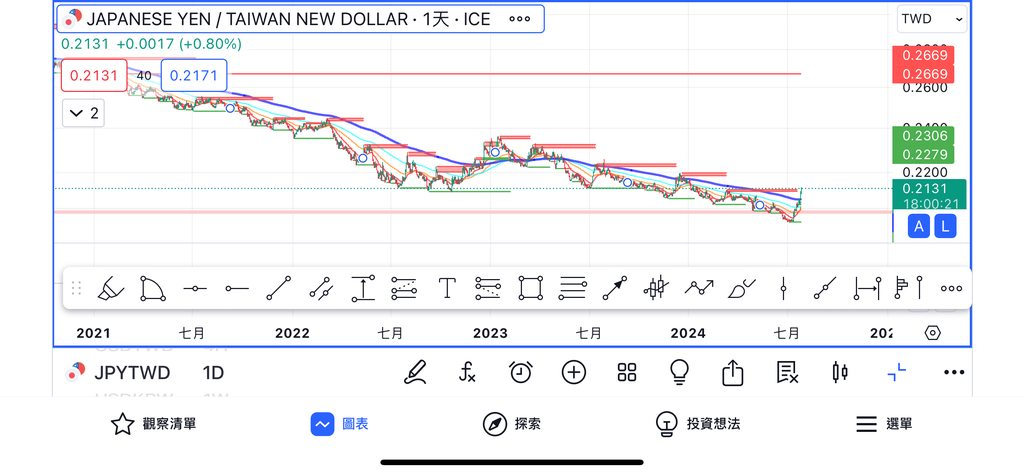Change the 1D interval selector
This screenshot has width=1024, height=474.
213,373
